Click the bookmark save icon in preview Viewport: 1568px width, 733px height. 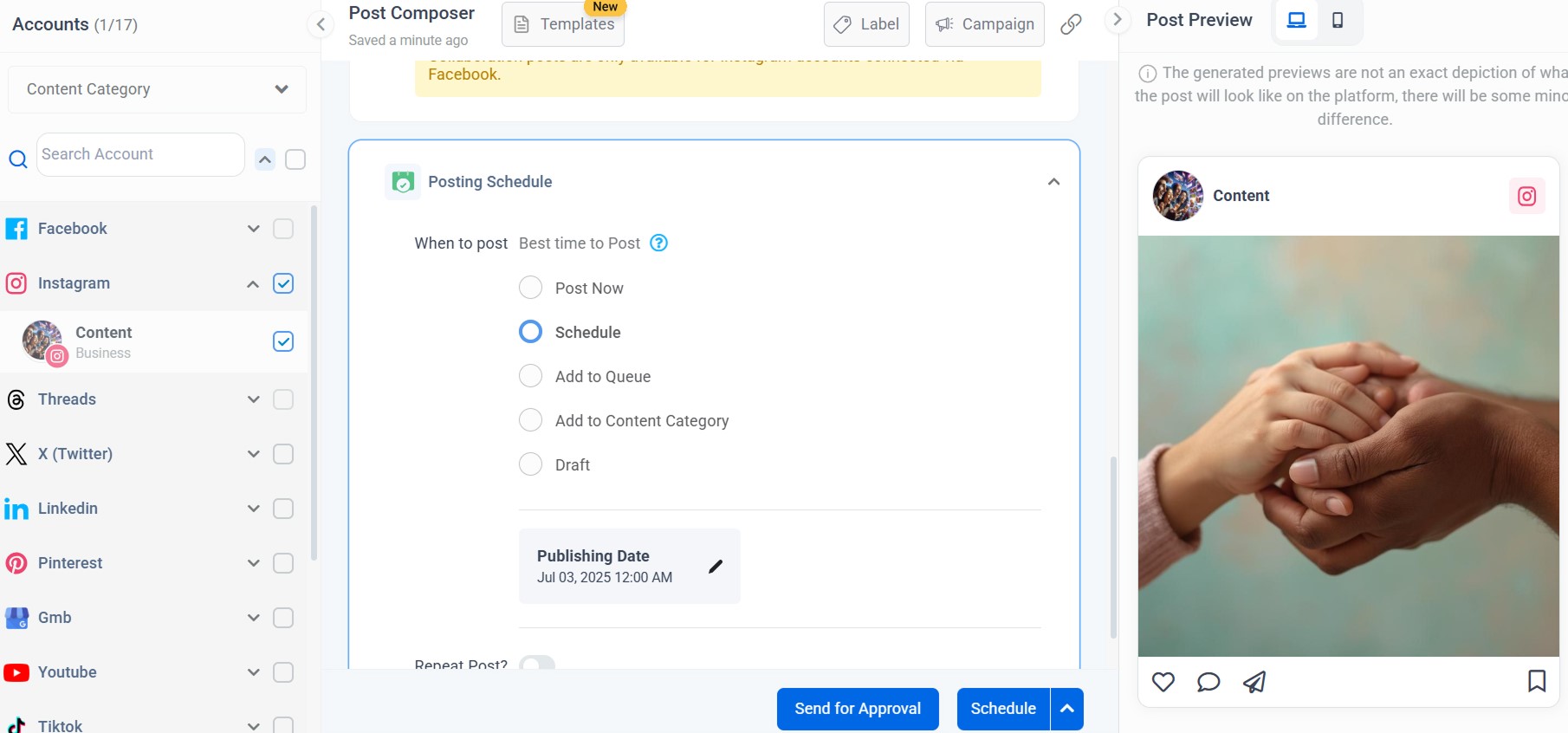coord(1537,681)
